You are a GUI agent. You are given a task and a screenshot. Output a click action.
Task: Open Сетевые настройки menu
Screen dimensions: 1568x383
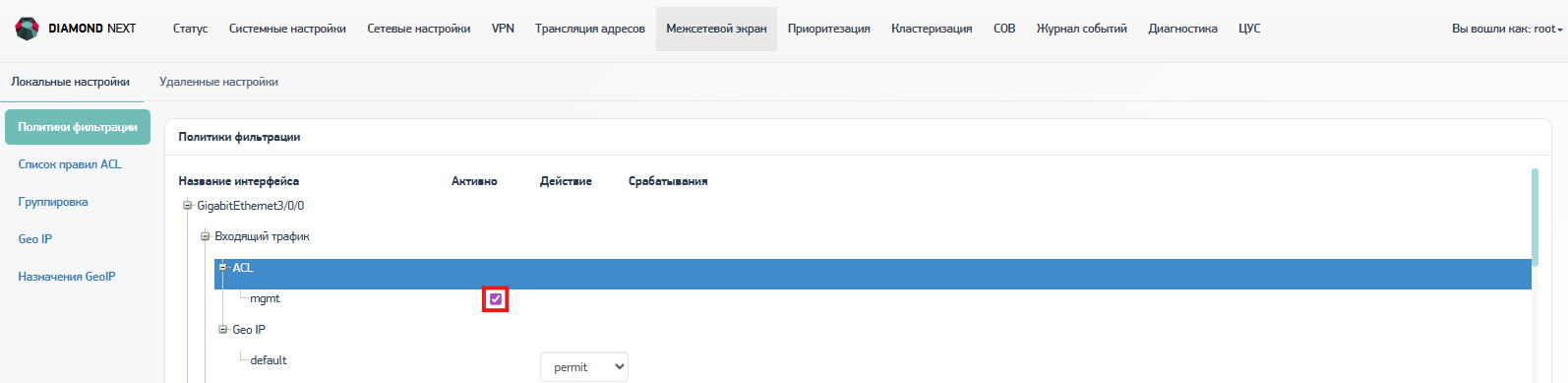[418, 29]
